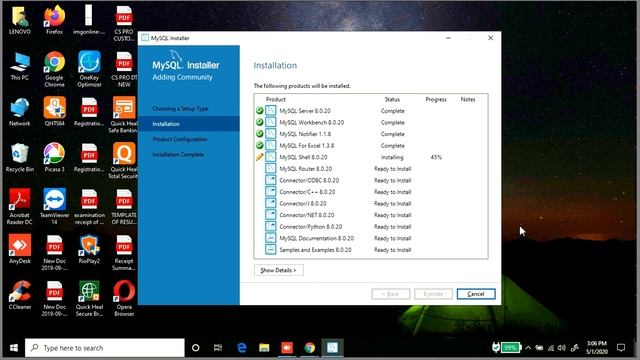This screenshot has height=360, width=640.
Task: Select the MySQL Shell 8.0.20 product icon
Action: 271,157
